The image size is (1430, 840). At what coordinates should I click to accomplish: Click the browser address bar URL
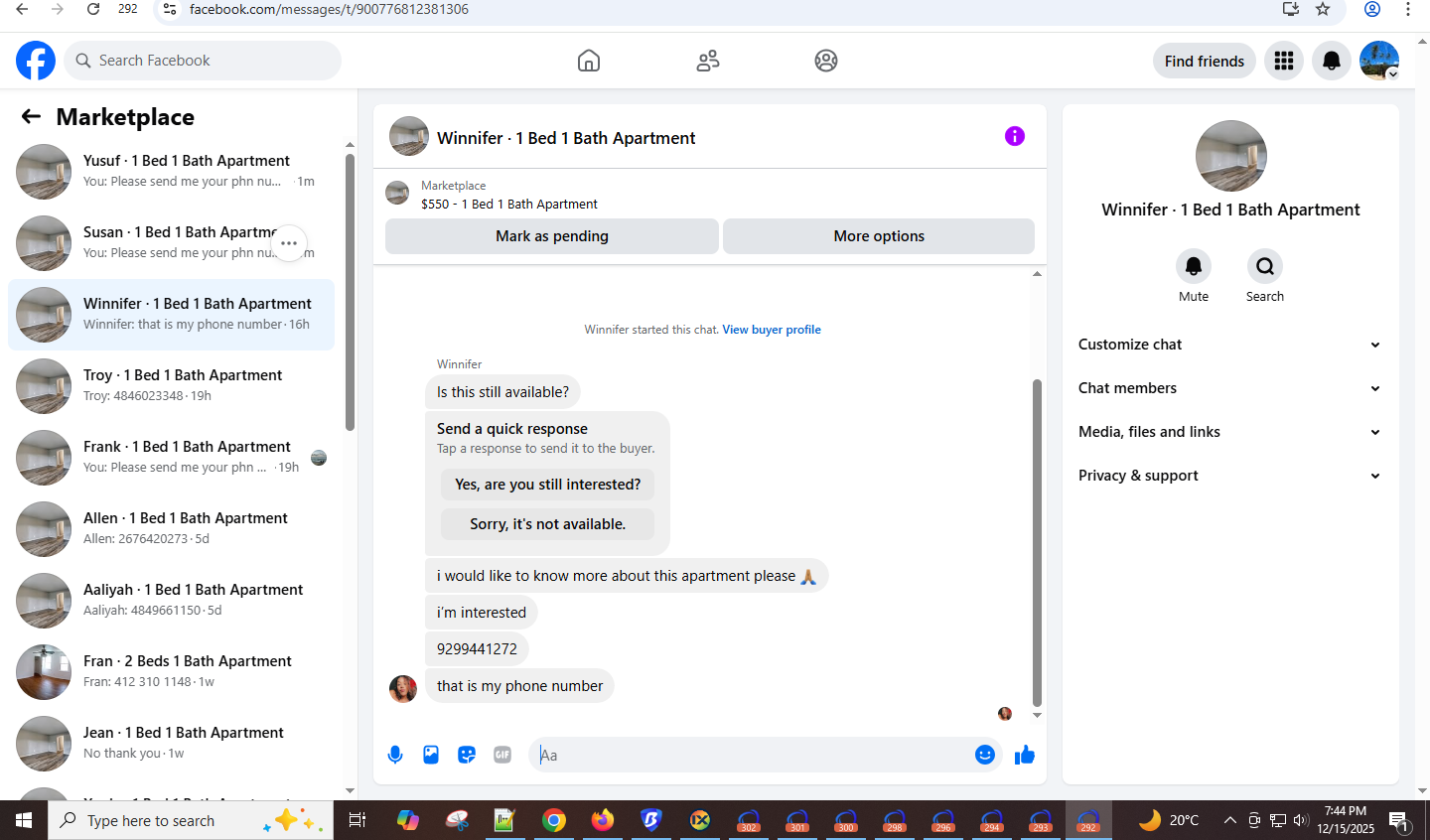pyautogui.click(x=329, y=9)
